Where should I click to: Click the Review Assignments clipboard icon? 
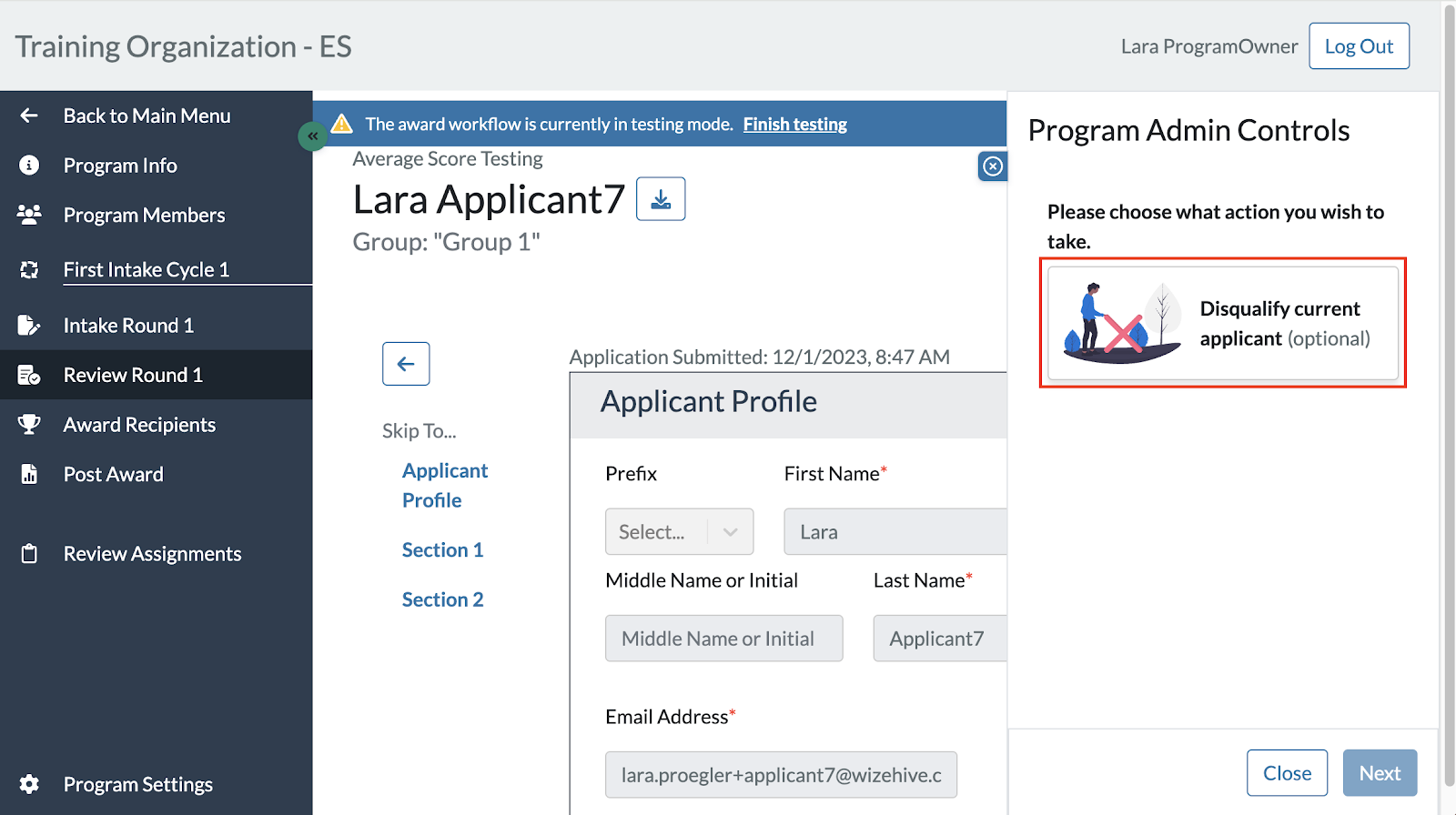click(x=29, y=554)
